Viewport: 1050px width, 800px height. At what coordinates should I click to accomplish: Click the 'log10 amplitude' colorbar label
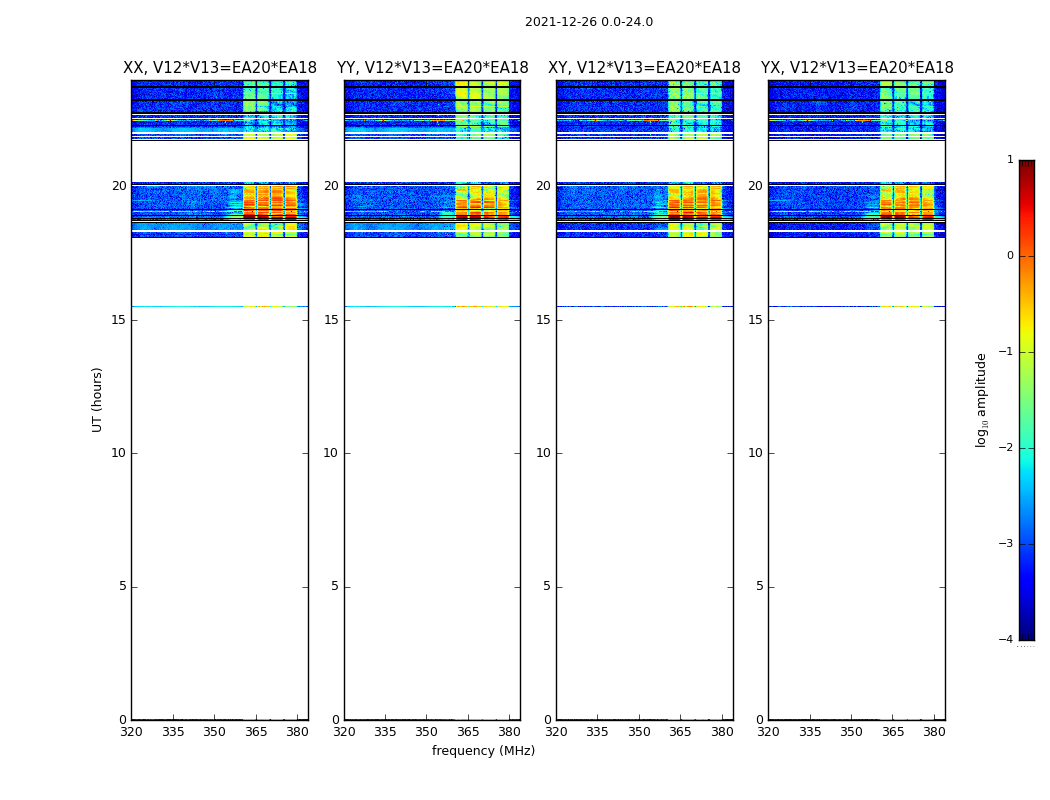982,399
